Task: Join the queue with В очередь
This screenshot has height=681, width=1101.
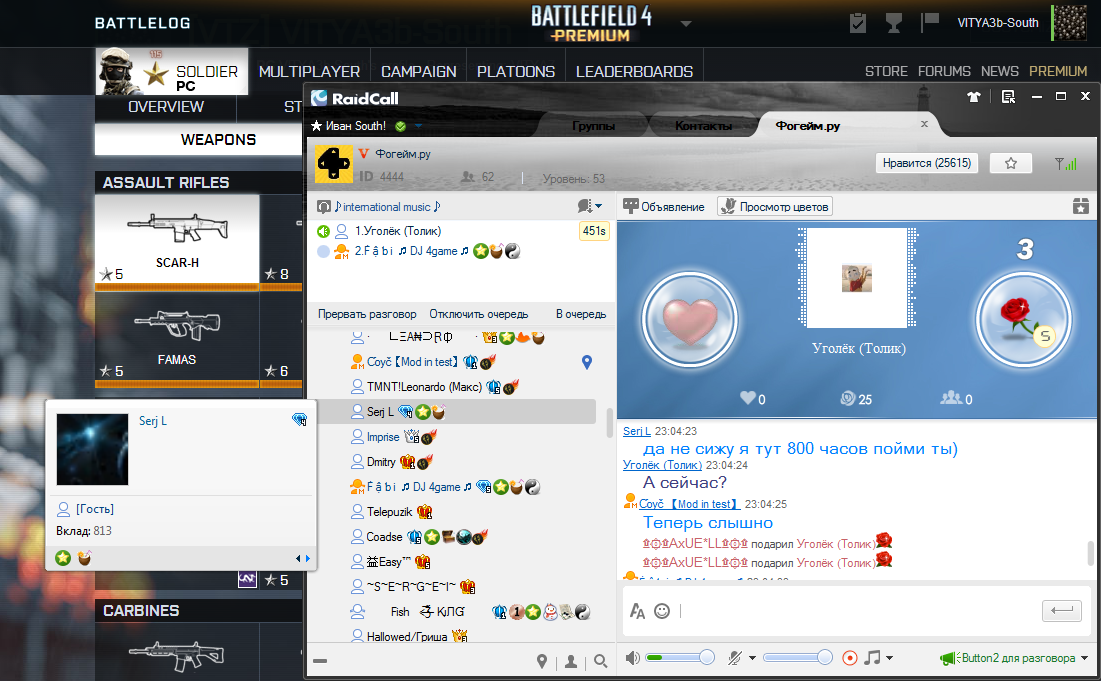Action: (581, 314)
